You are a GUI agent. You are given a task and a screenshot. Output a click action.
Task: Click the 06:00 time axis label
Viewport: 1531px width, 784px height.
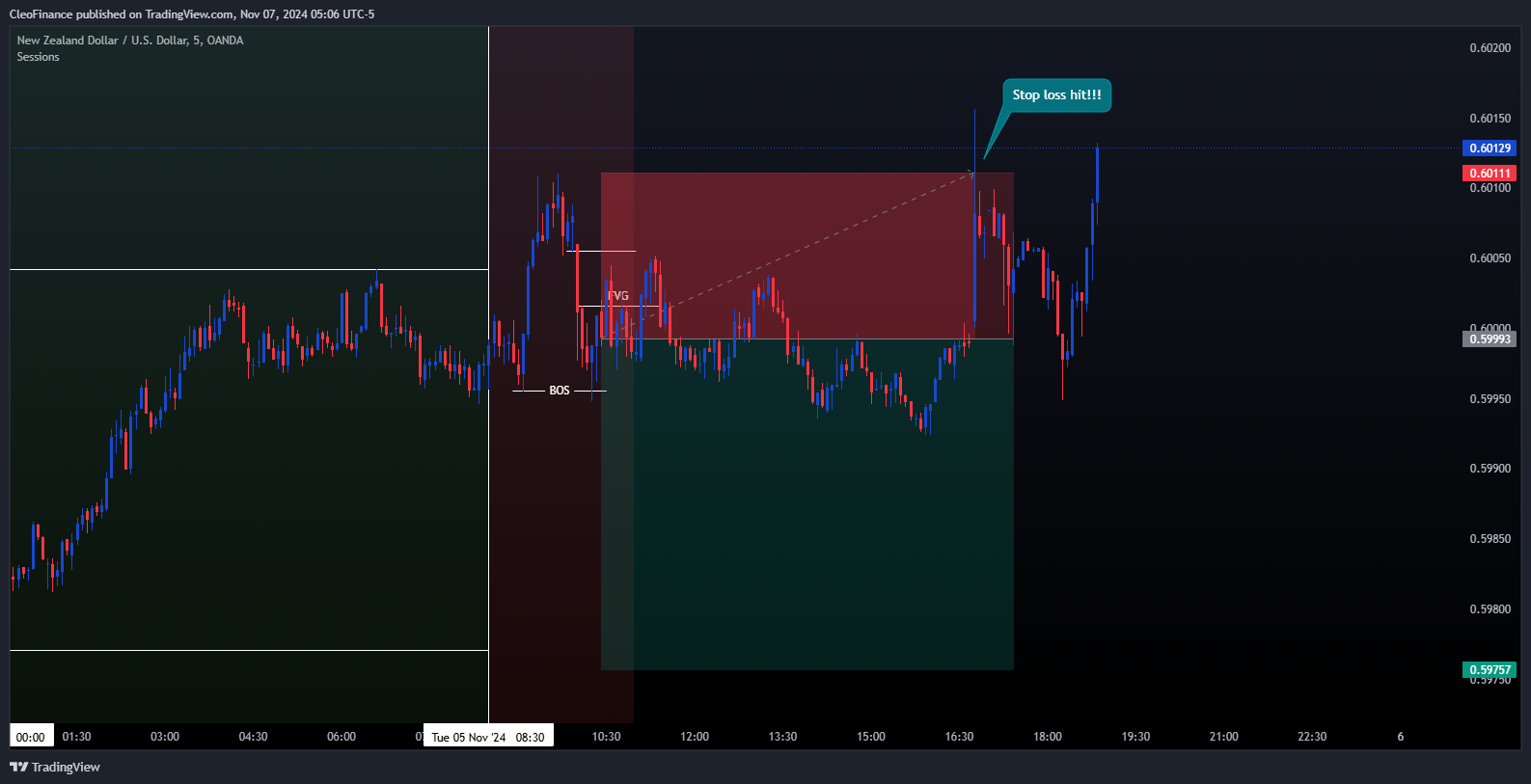click(x=342, y=737)
